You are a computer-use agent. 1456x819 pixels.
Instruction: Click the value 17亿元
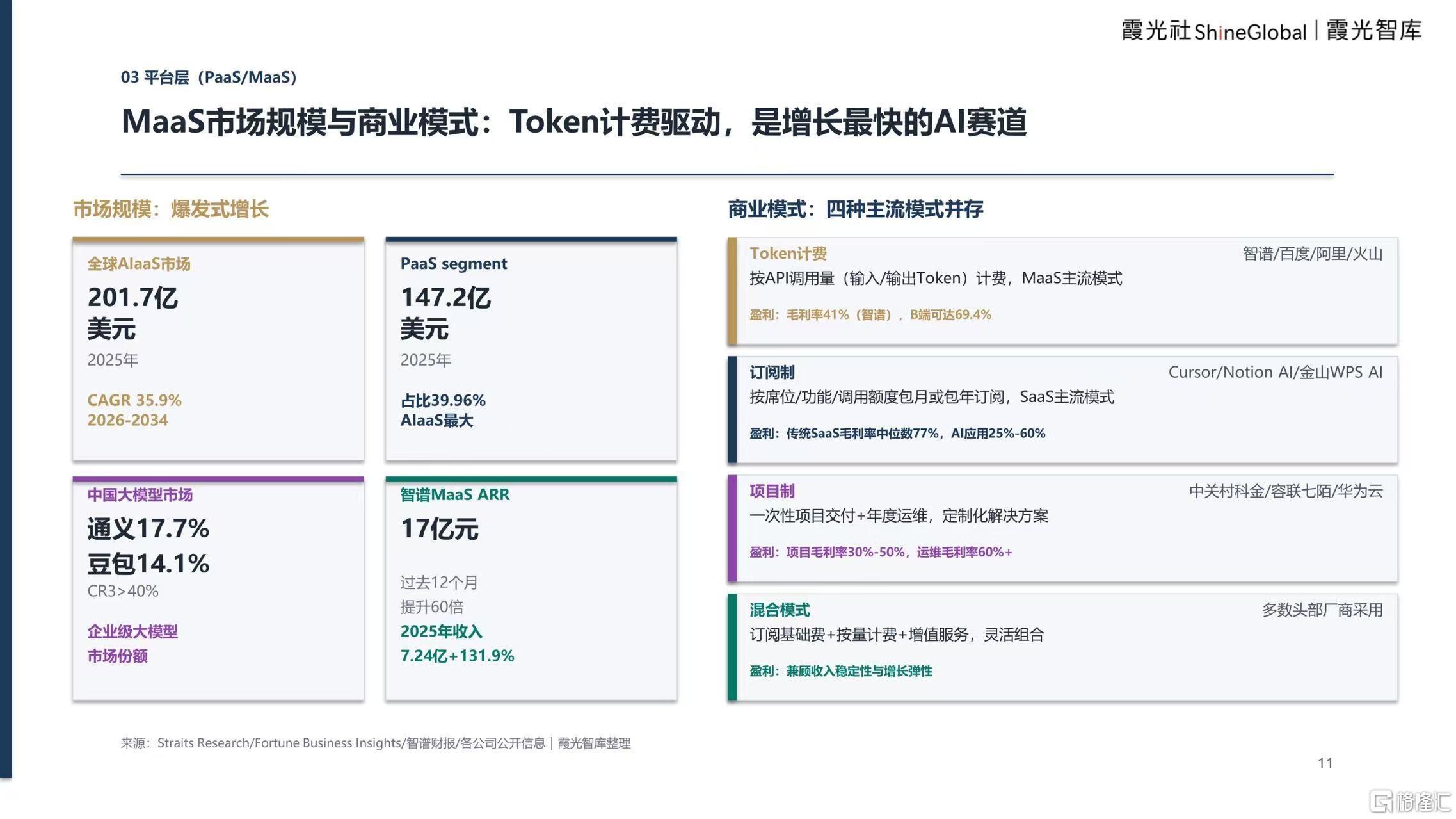[439, 529]
